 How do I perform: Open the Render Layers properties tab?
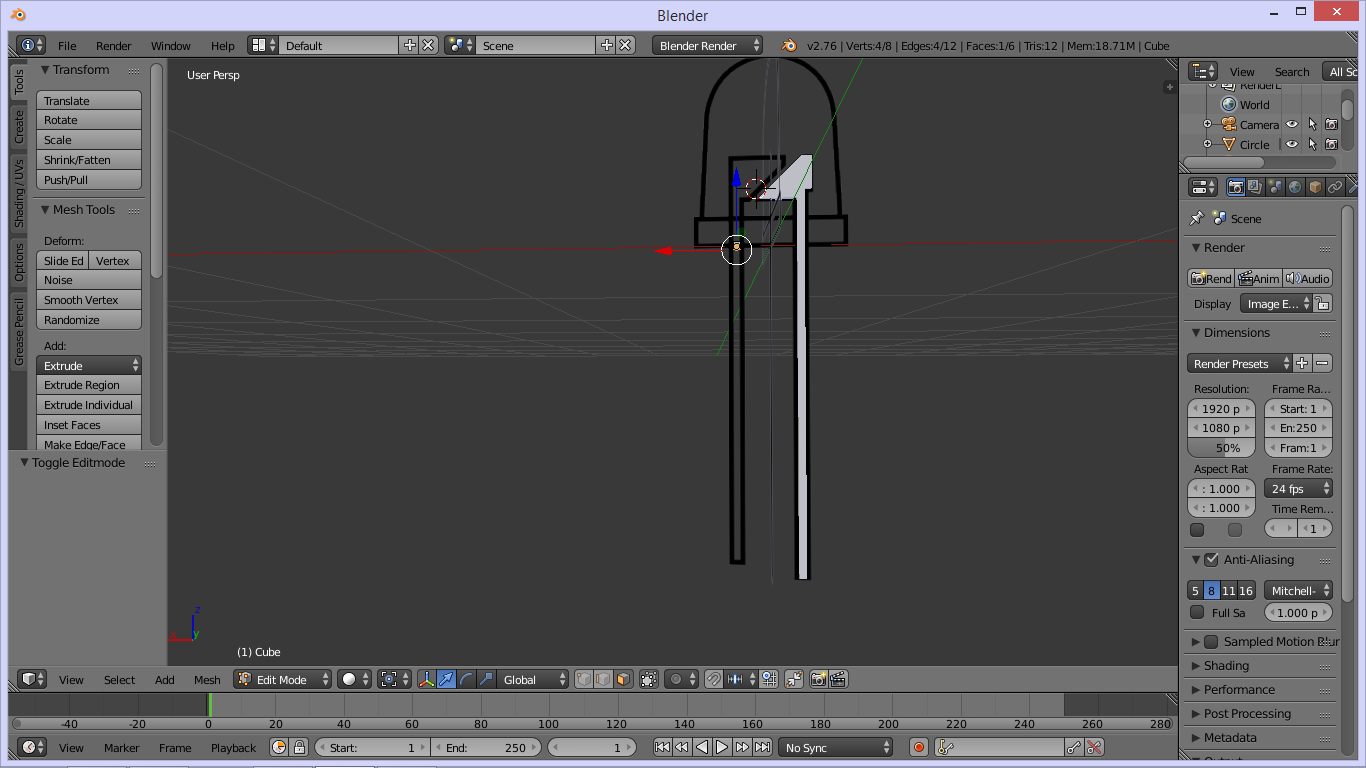click(1256, 187)
